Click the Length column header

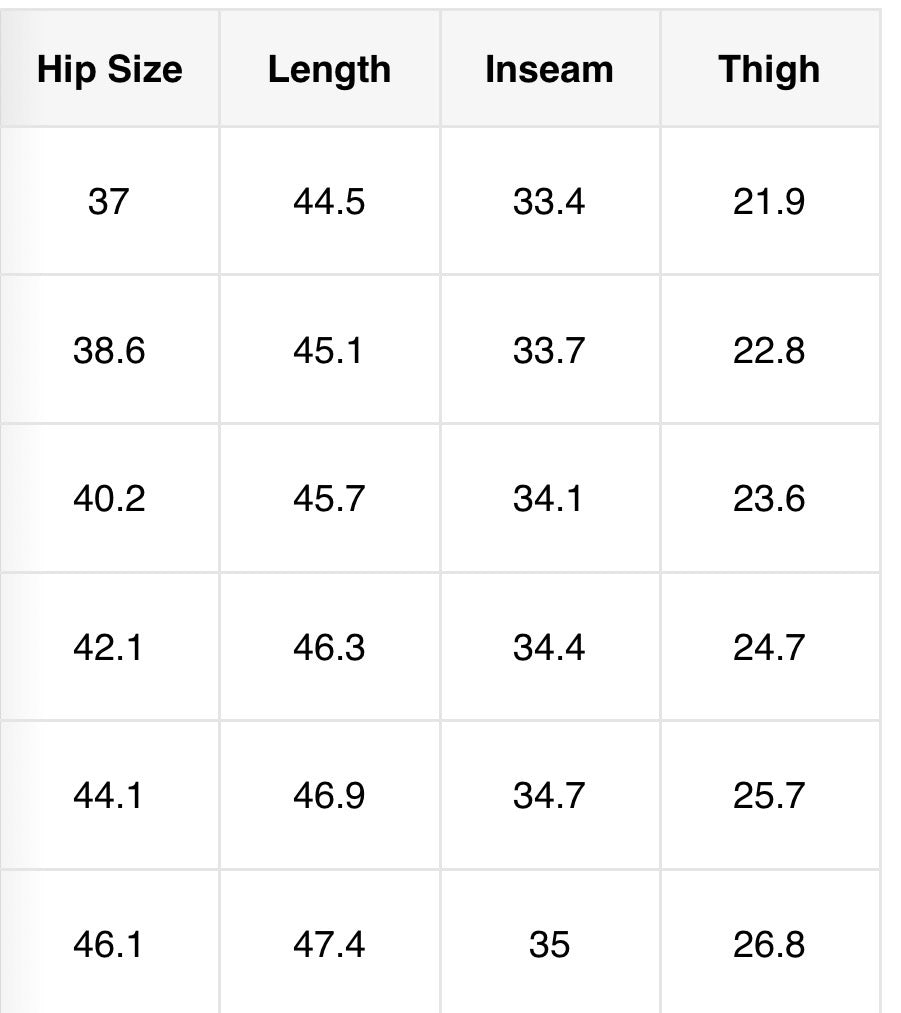(329, 70)
